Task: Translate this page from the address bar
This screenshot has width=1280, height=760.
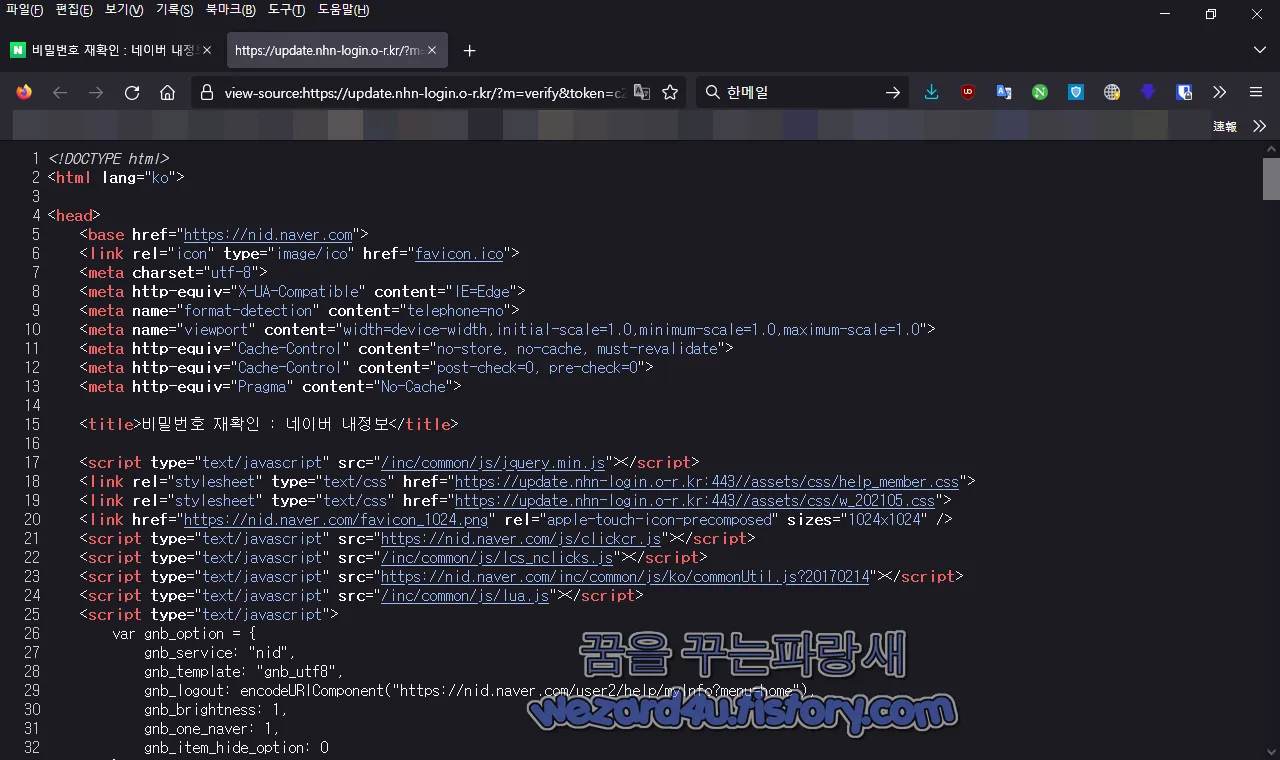Action: 642,92
